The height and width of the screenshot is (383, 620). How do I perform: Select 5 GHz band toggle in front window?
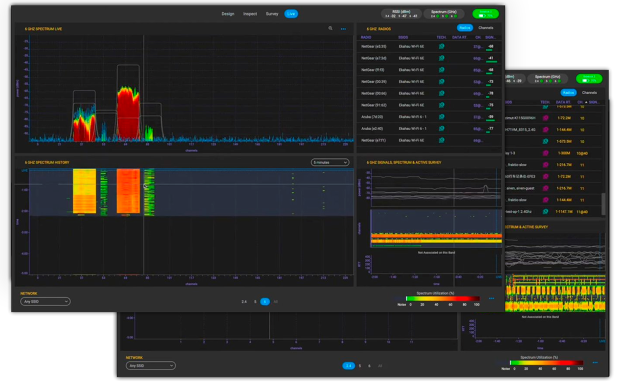(x=255, y=302)
